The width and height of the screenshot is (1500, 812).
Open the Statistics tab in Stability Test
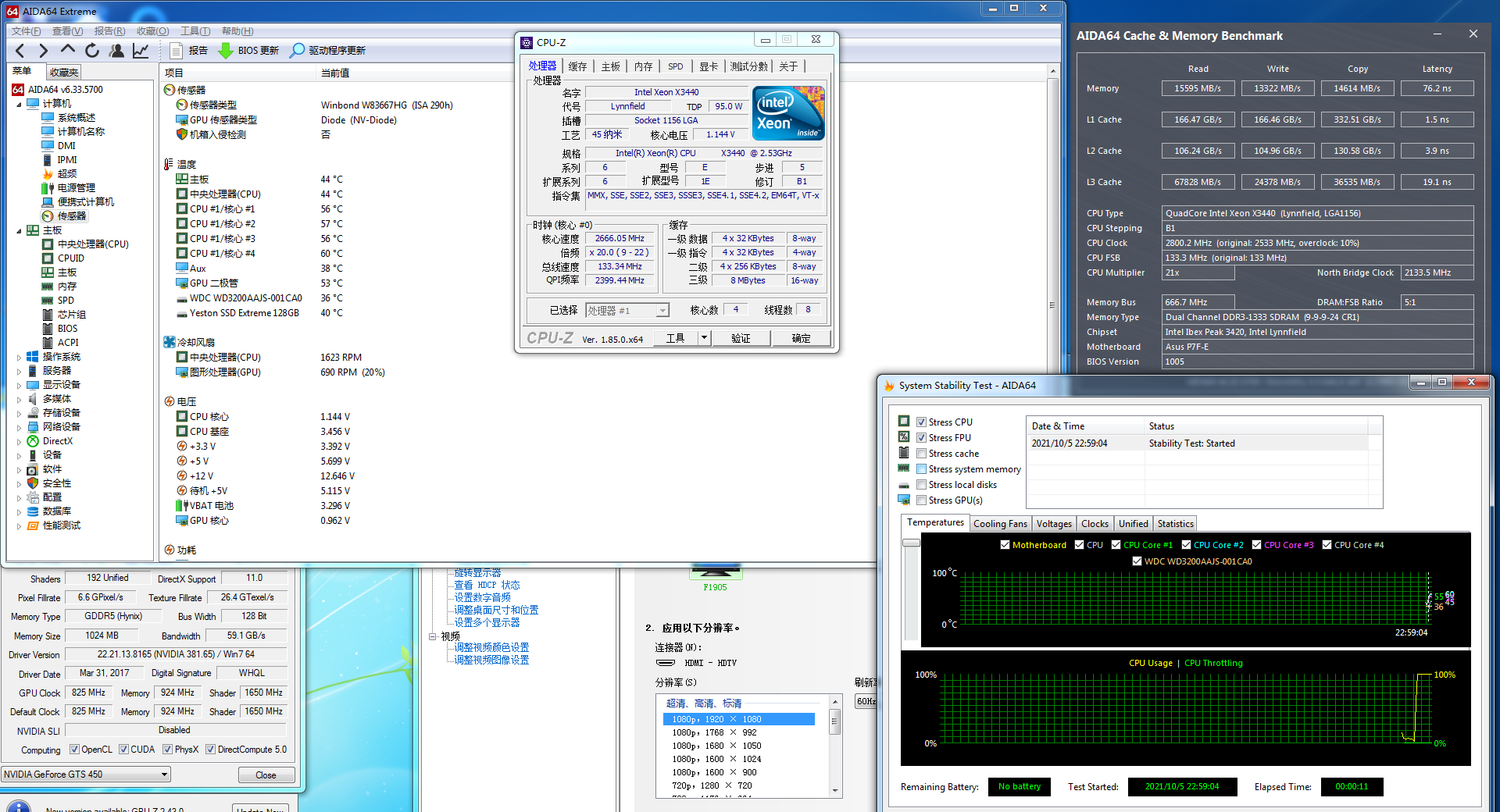[1175, 524]
